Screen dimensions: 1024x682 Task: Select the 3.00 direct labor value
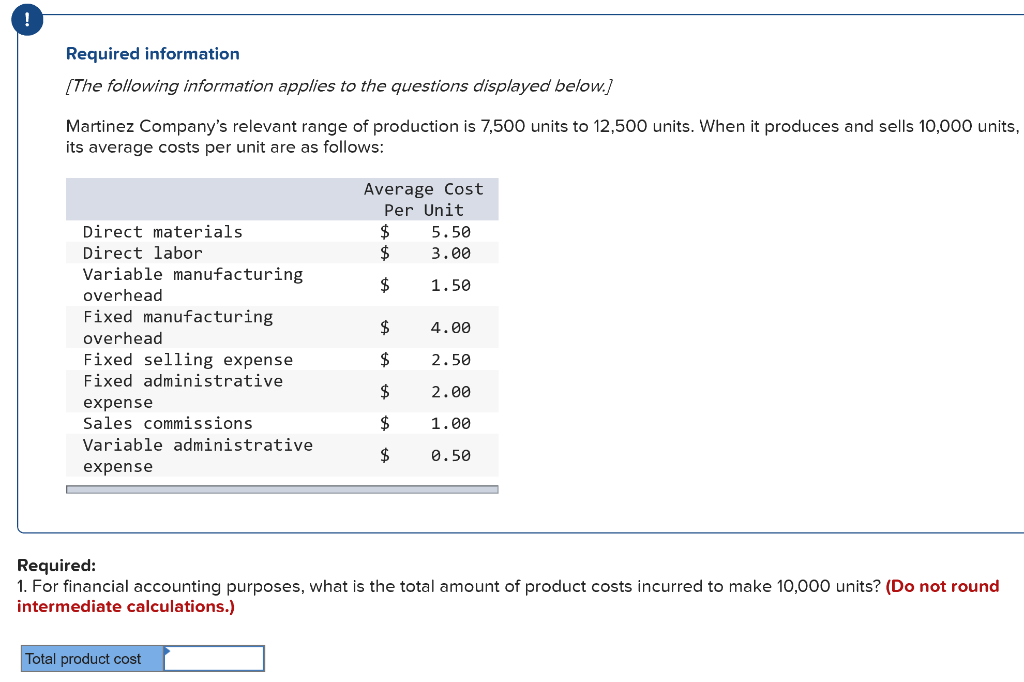click(451, 253)
